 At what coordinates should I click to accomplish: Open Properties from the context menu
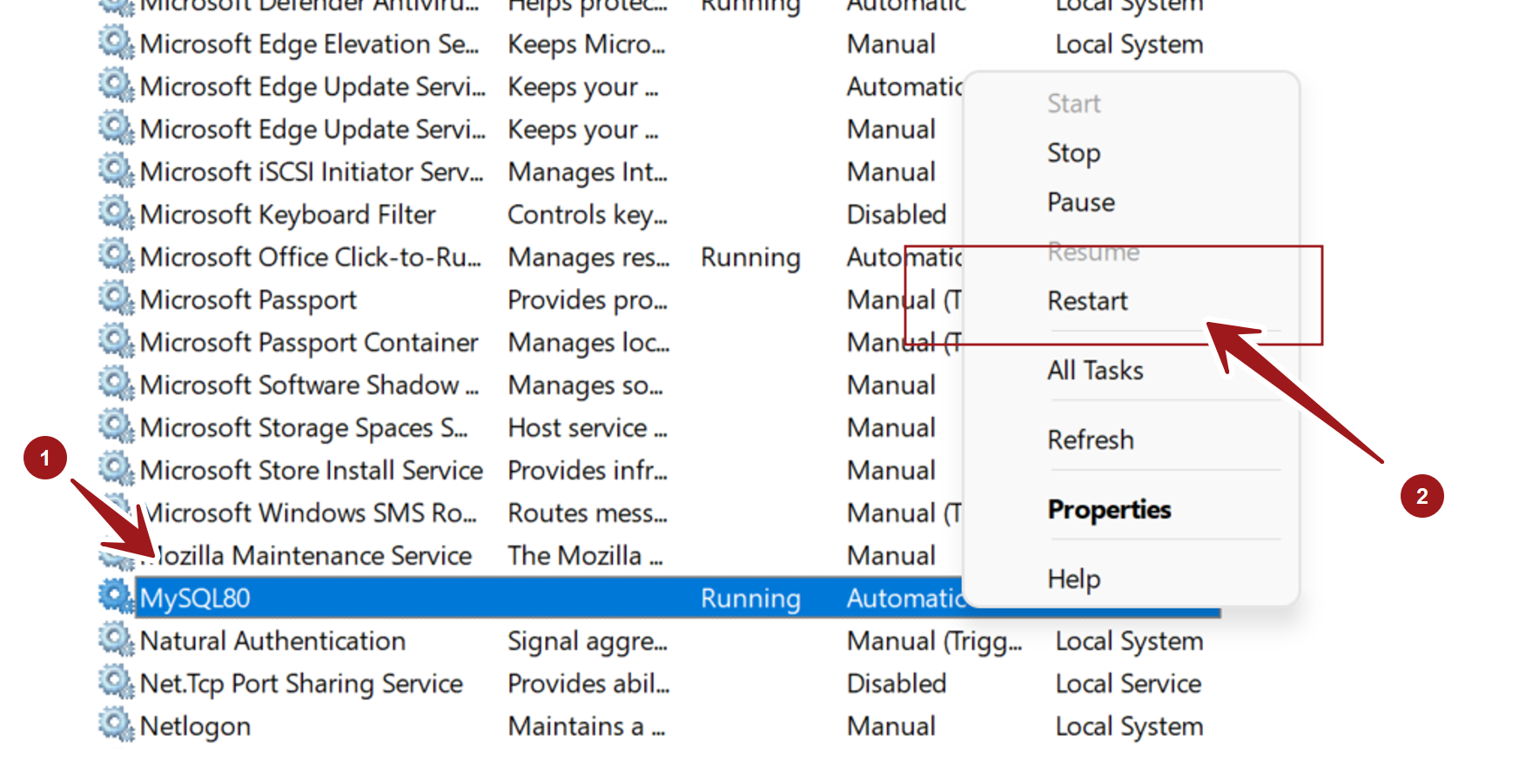[1109, 510]
